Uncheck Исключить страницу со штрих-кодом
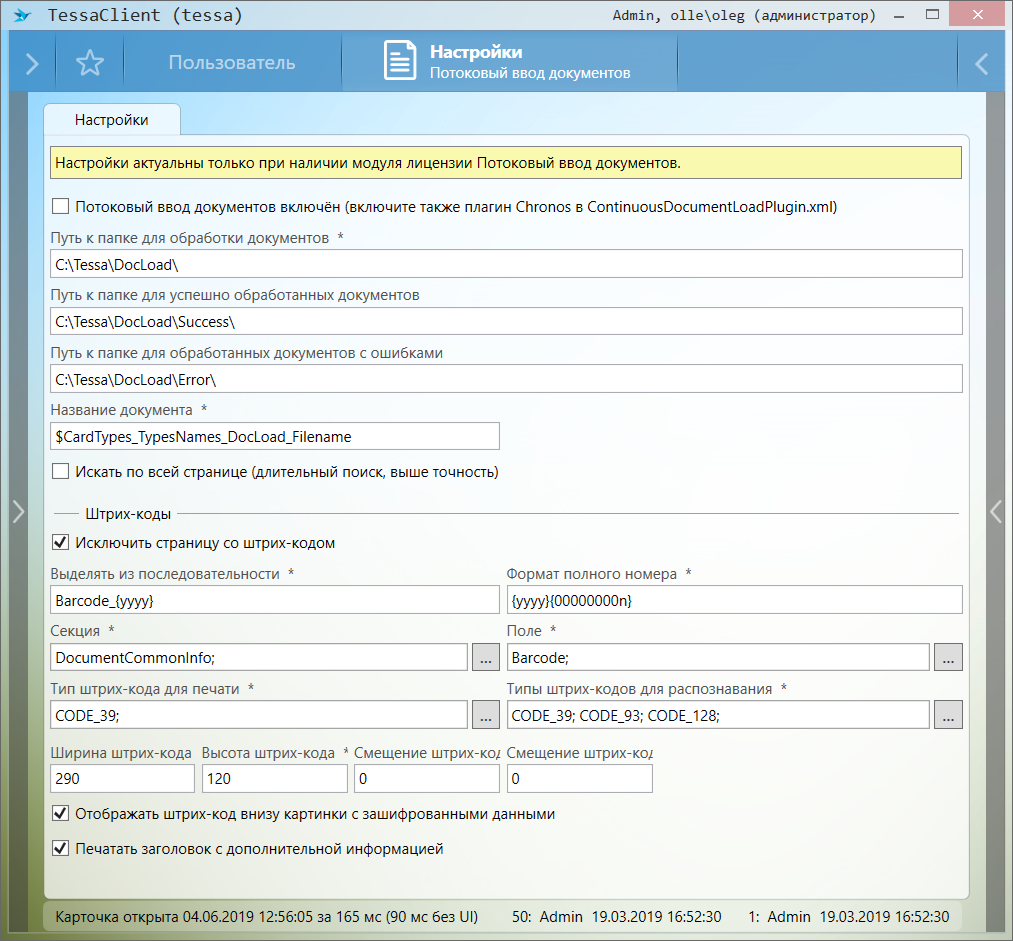 click(x=61, y=543)
